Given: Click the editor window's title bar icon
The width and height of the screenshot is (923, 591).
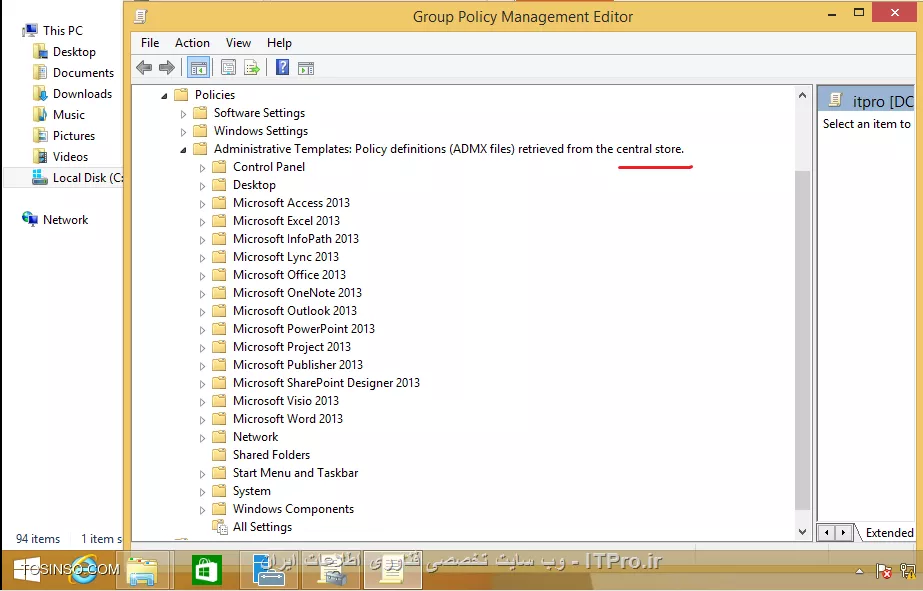Looking at the screenshot, I should [140, 16].
